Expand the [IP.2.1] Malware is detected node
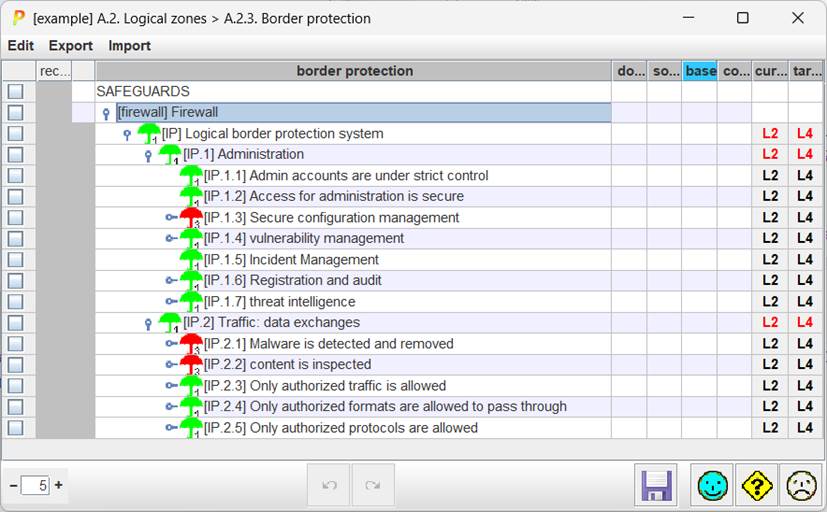 pyautogui.click(x=171, y=344)
